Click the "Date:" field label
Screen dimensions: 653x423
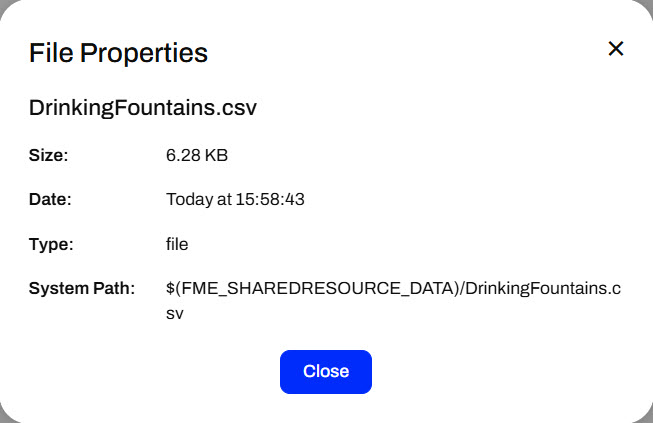click(50, 199)
